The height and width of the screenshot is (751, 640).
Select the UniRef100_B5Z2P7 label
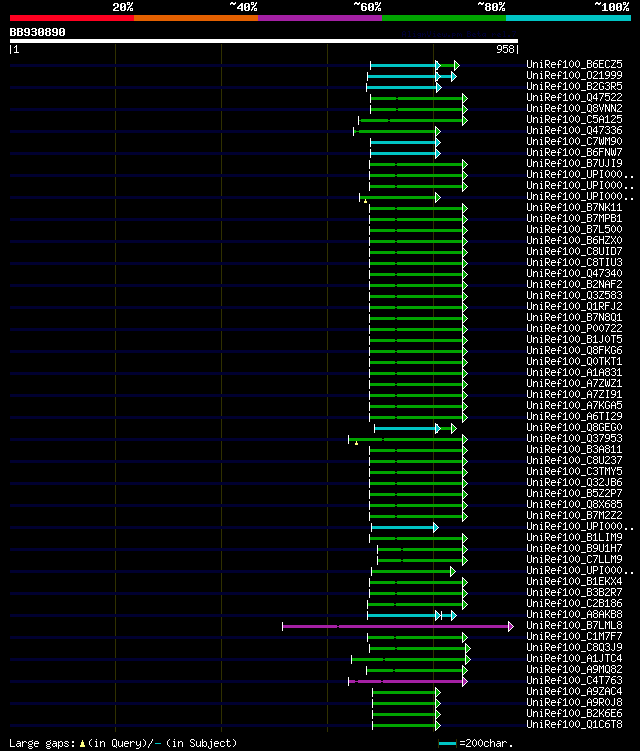tap(574, 494)
